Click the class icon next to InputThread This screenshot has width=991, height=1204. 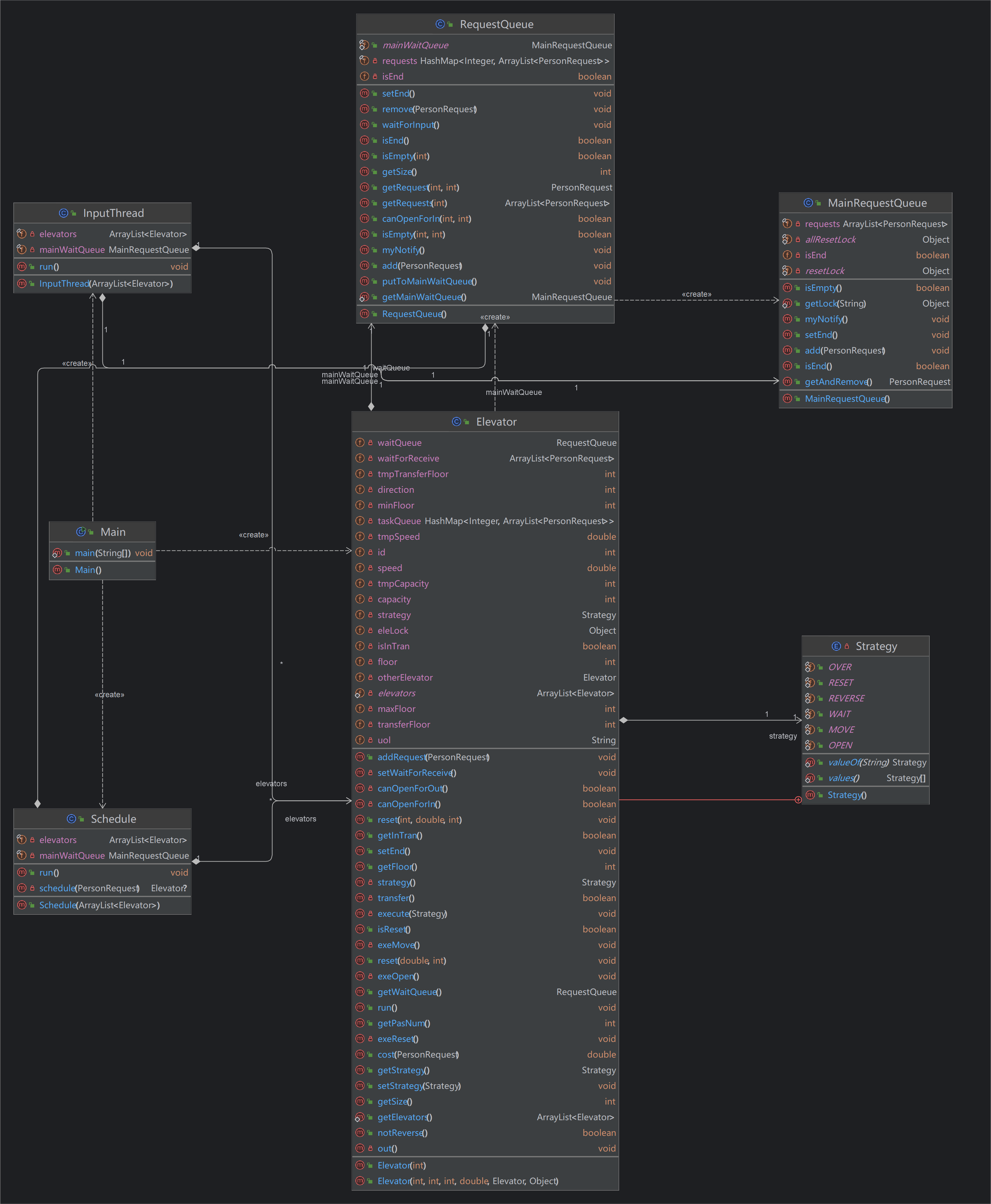click(63, 213)
